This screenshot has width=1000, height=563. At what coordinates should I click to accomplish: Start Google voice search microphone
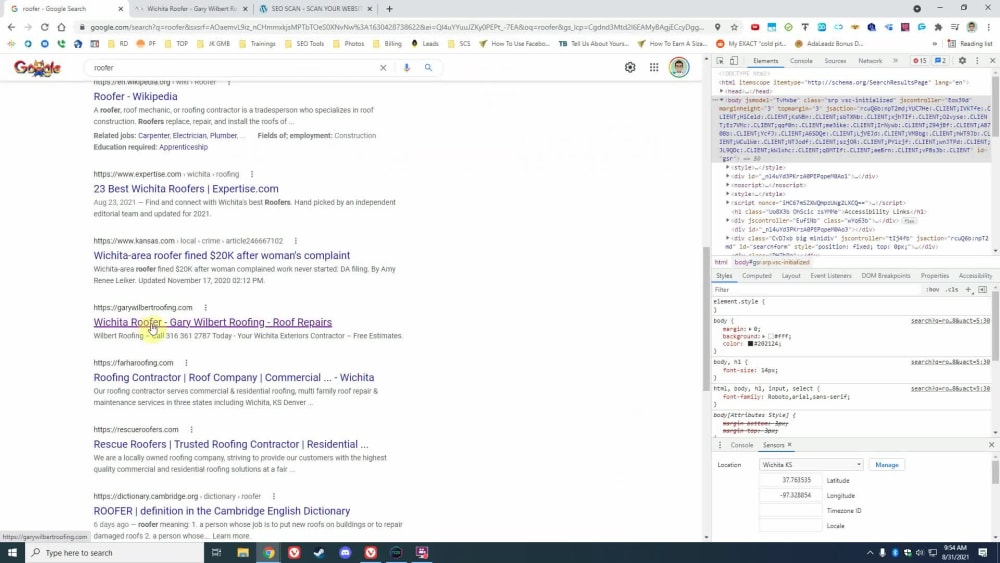pyautogui.click(x=406, y=68)
